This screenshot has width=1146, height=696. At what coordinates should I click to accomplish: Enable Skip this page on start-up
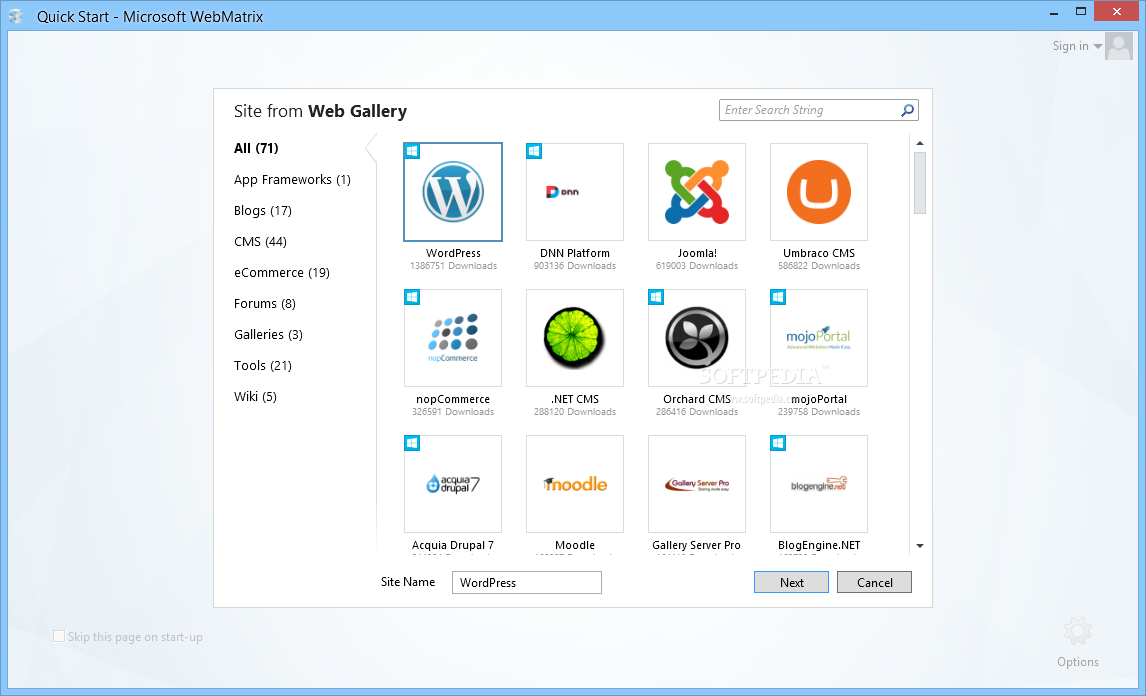(x=59, y=636)
